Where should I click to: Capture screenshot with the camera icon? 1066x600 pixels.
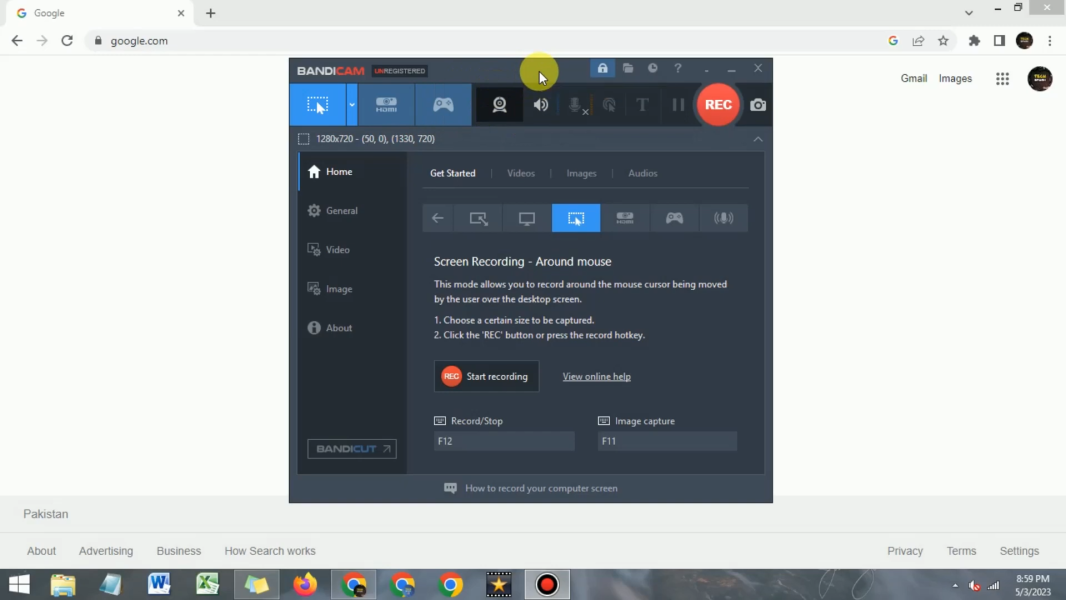point(758,105)
